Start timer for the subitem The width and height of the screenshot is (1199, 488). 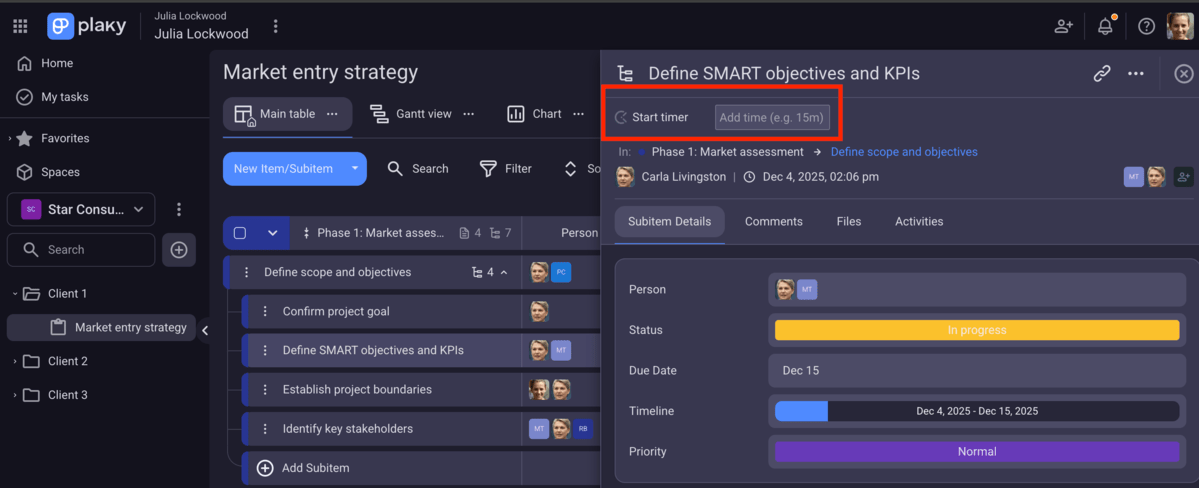click(652, 118)
